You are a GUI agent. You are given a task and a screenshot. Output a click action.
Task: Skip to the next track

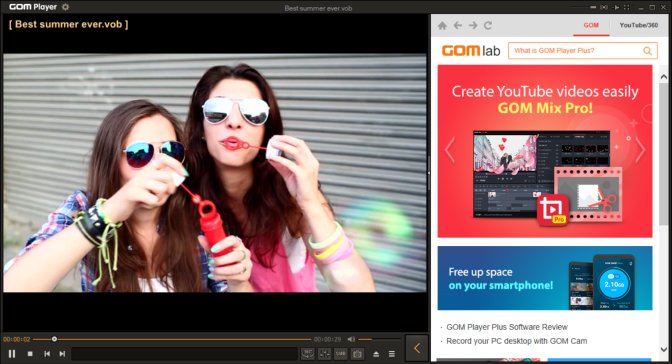62,354
